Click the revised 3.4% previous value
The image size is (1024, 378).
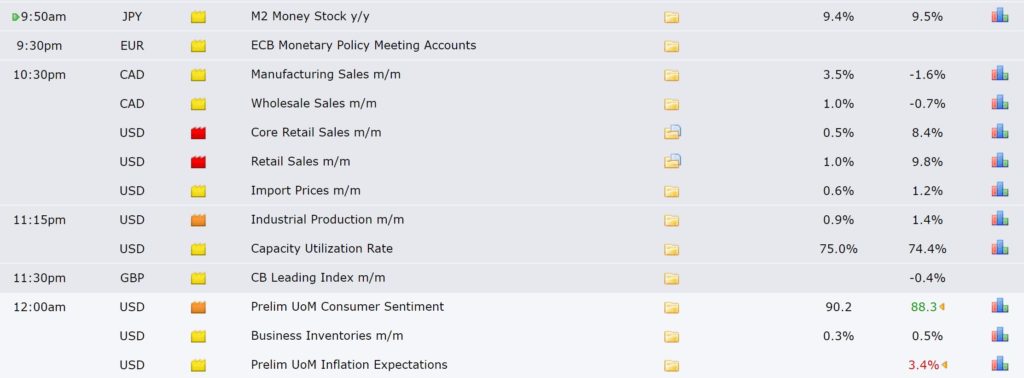pyautogui.click(x=923, y=365)
